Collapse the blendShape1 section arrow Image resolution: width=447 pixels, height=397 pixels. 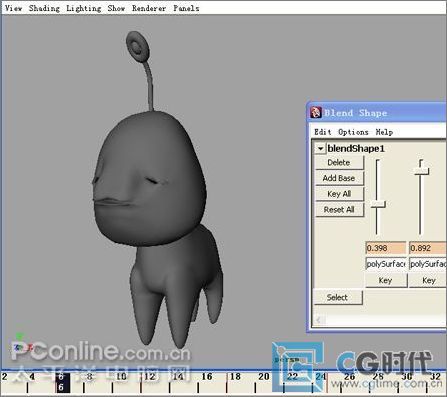pos(320,149)
